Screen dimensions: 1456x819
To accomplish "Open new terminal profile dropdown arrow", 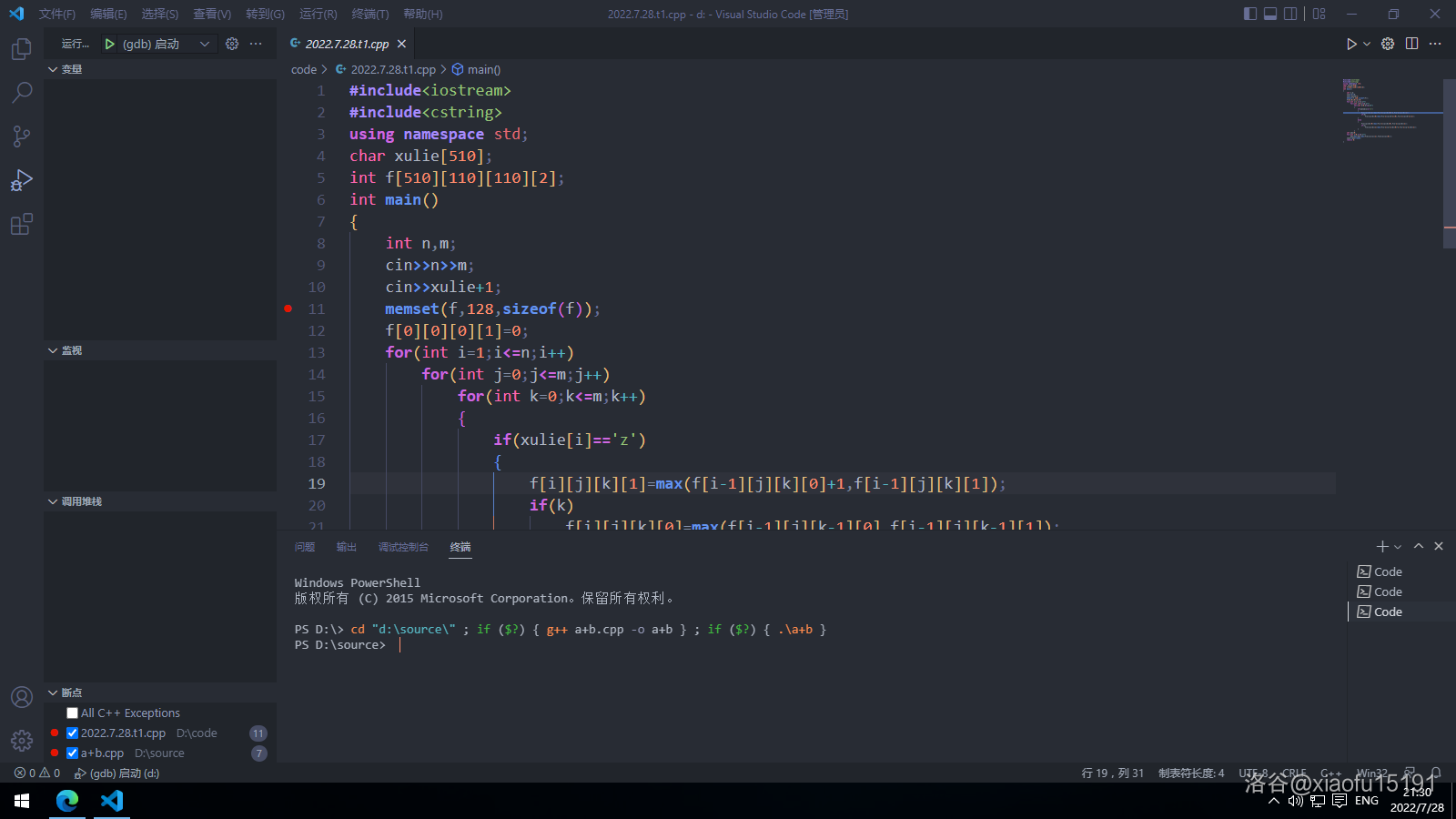I will tap(1398, 547).
